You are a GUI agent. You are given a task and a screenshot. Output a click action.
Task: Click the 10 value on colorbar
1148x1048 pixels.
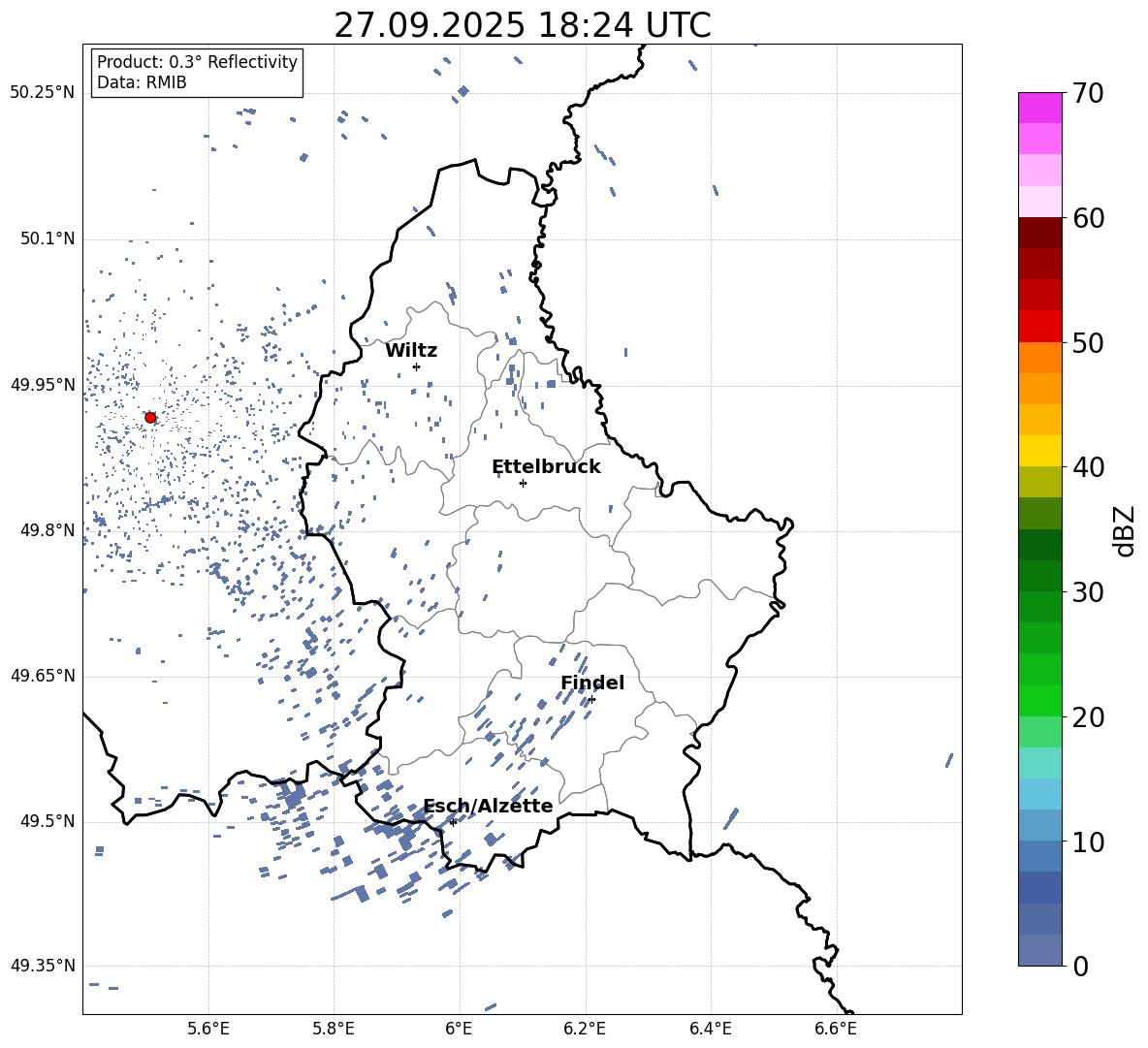click(1087, 842)
